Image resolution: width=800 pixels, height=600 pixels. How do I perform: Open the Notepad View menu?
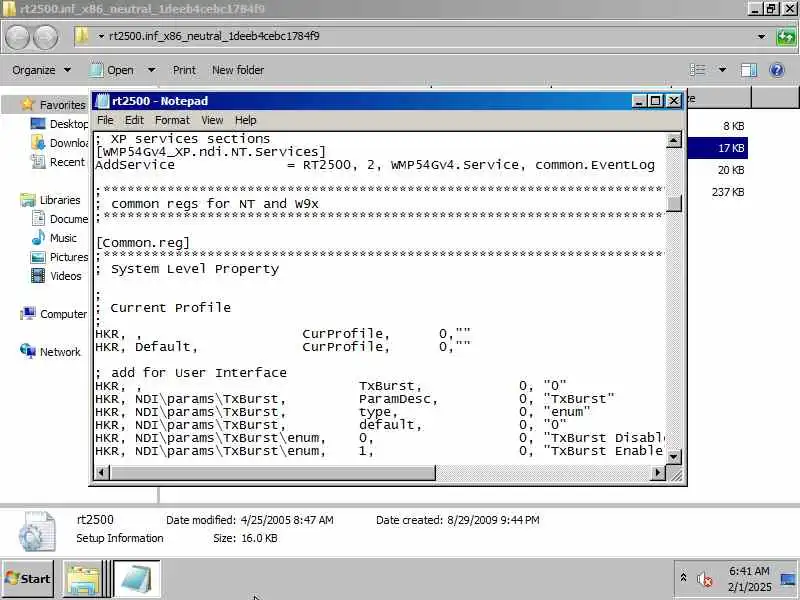[x=212, y=120]
